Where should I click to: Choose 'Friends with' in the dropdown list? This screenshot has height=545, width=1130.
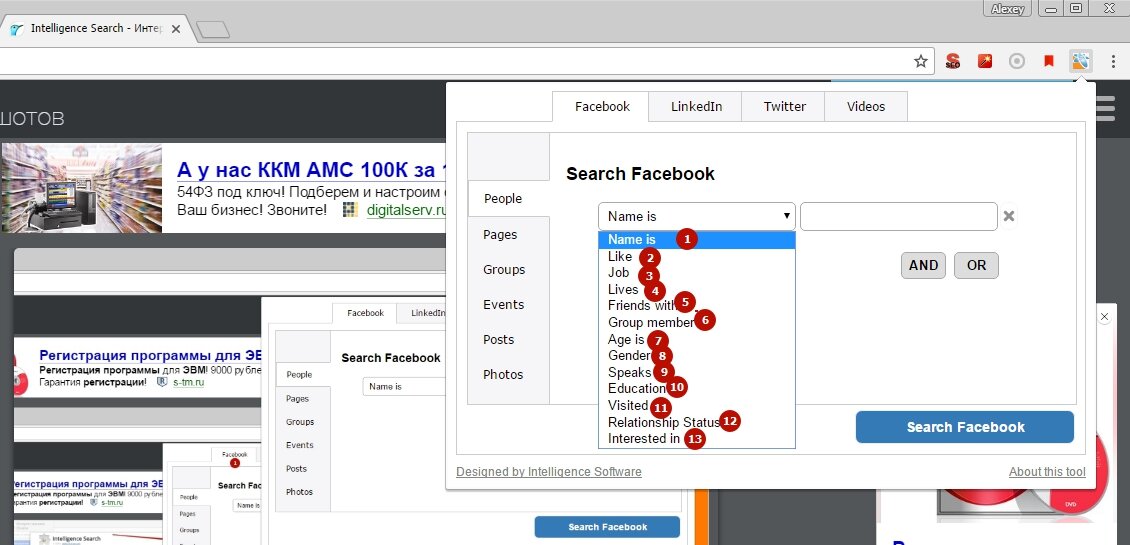[696, 306]
